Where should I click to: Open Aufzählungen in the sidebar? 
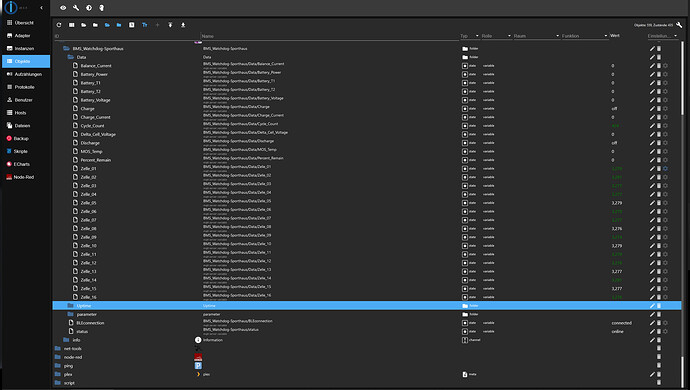[26, 74]
